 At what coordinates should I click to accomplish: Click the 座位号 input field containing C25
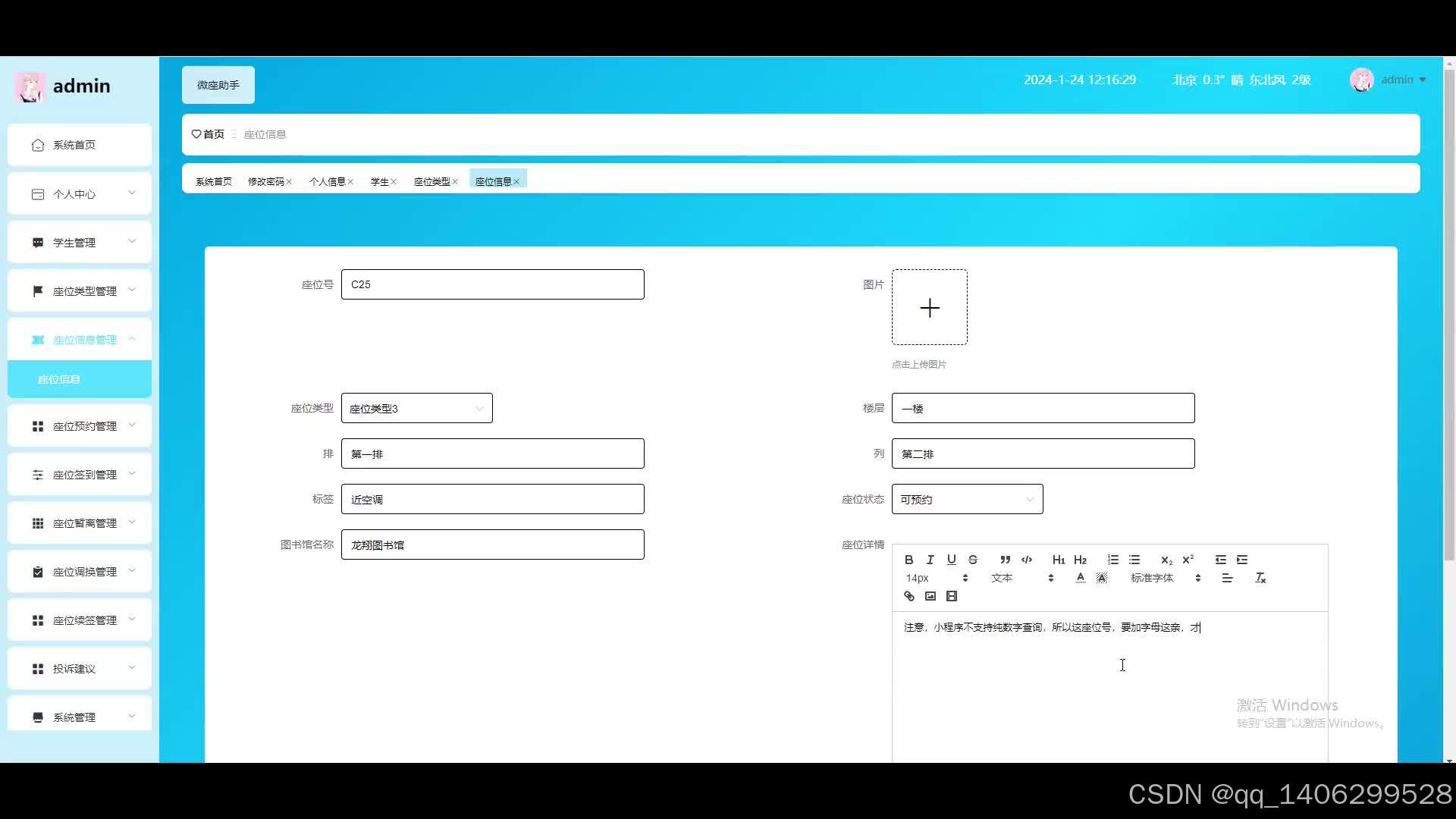[x=492, y=284]
